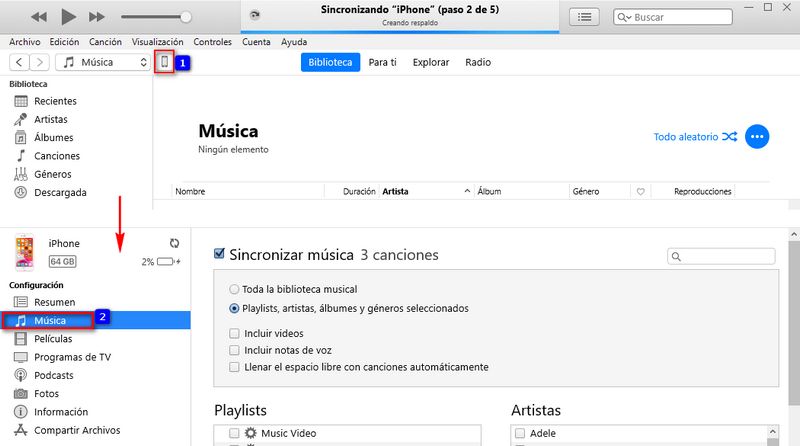Open Fotos in device settings
The height and width of the screenshot is (446, 800).
tap(46, 394)
